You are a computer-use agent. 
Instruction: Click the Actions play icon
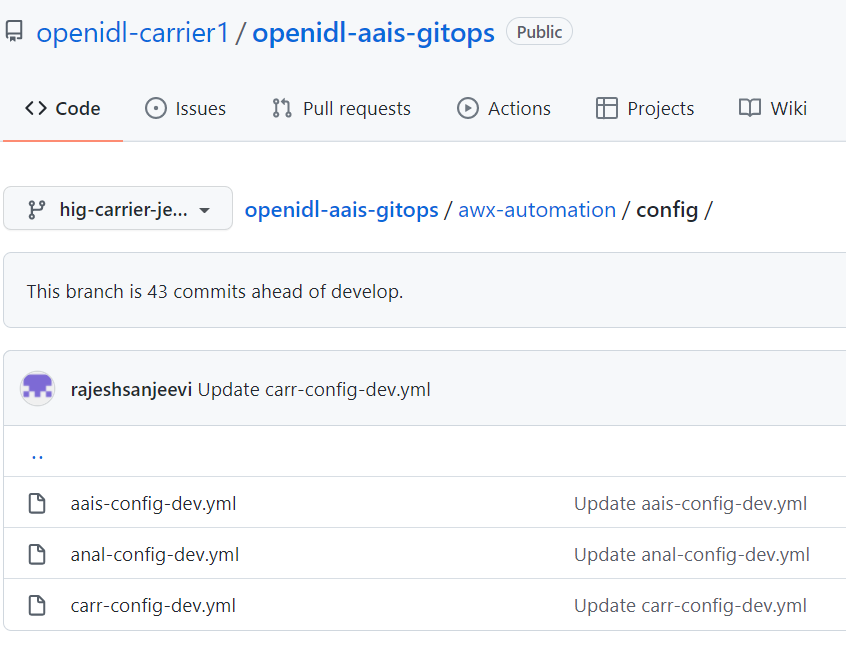[468, 108]
